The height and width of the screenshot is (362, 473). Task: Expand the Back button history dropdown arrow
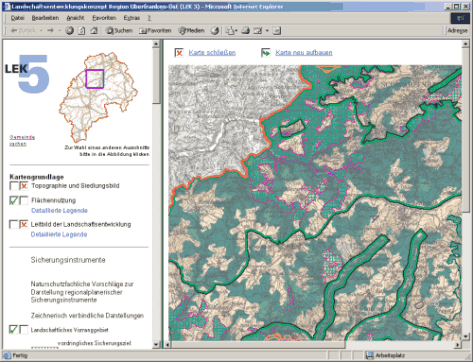[41, 31]
